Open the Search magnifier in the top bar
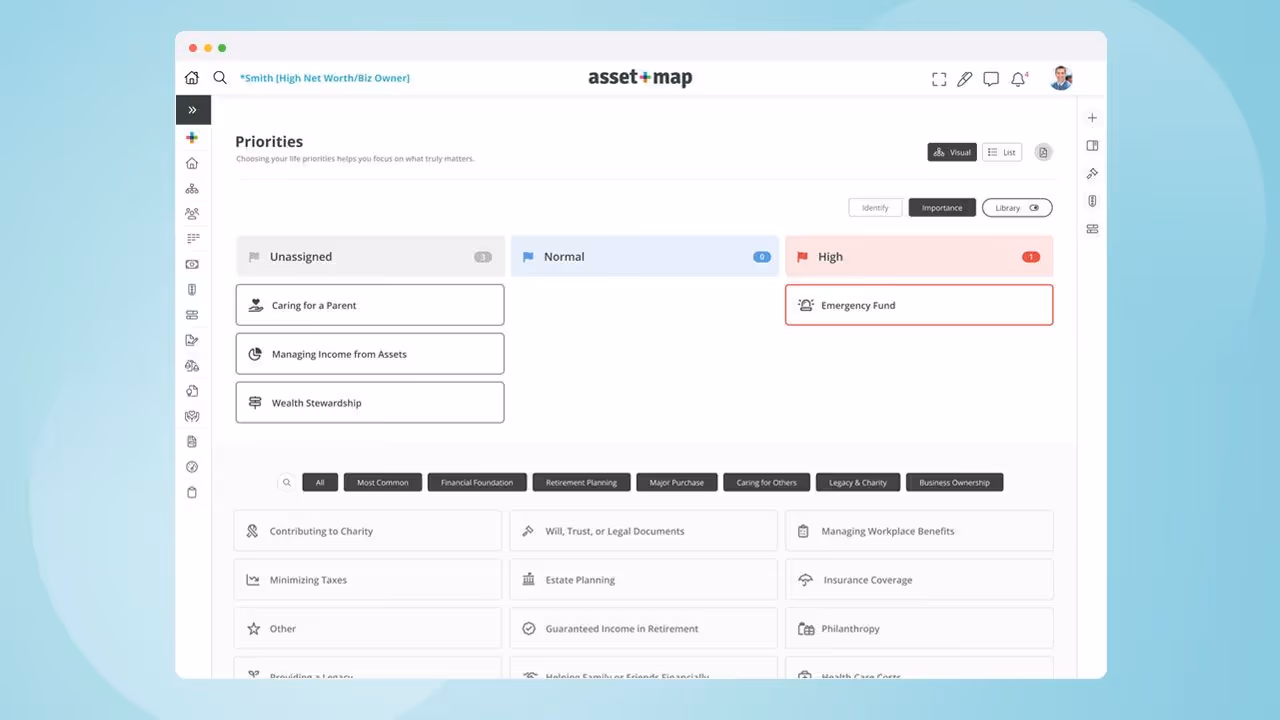 tap(220, 77)
